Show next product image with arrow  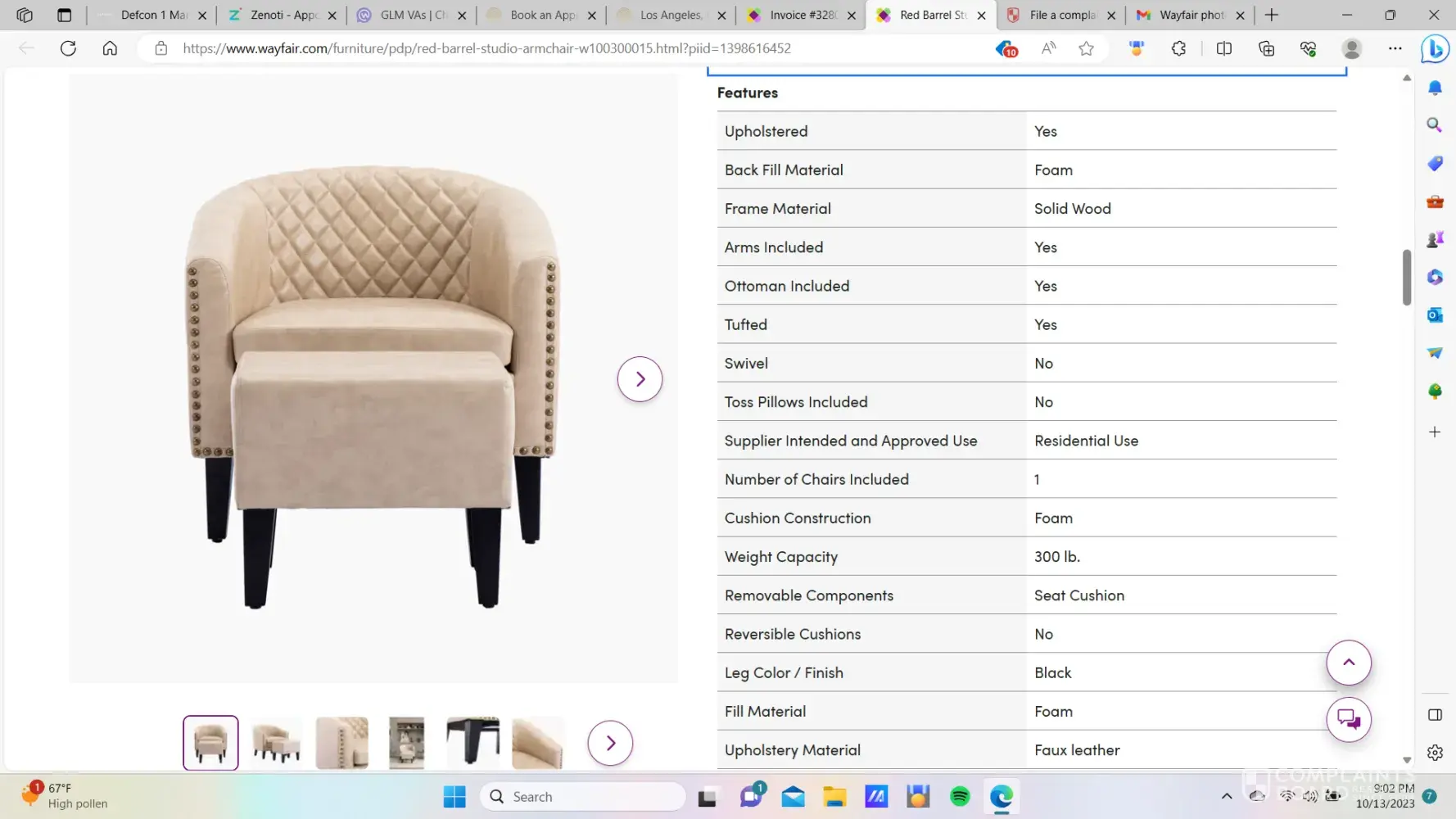[x=640, y=379]
